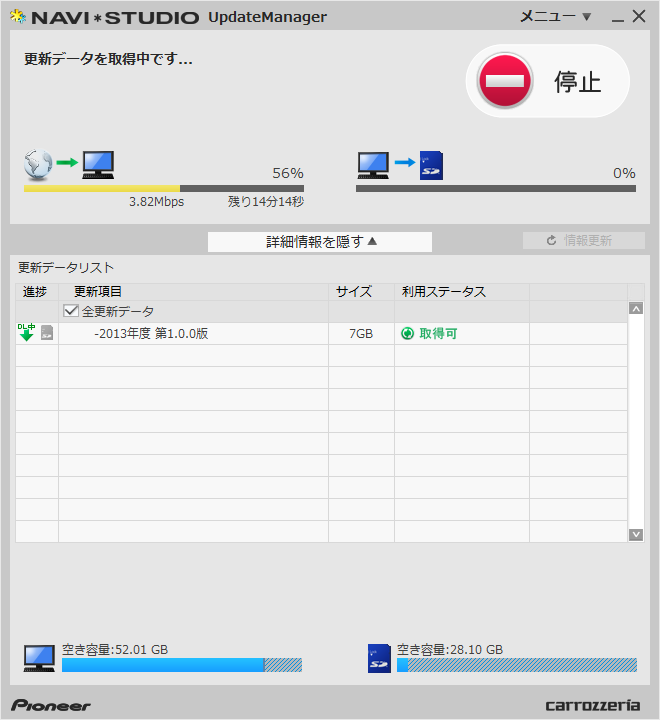Open the メニュー dropdown menu
This screenshot has width=660, height=720.
pos(555,17)
